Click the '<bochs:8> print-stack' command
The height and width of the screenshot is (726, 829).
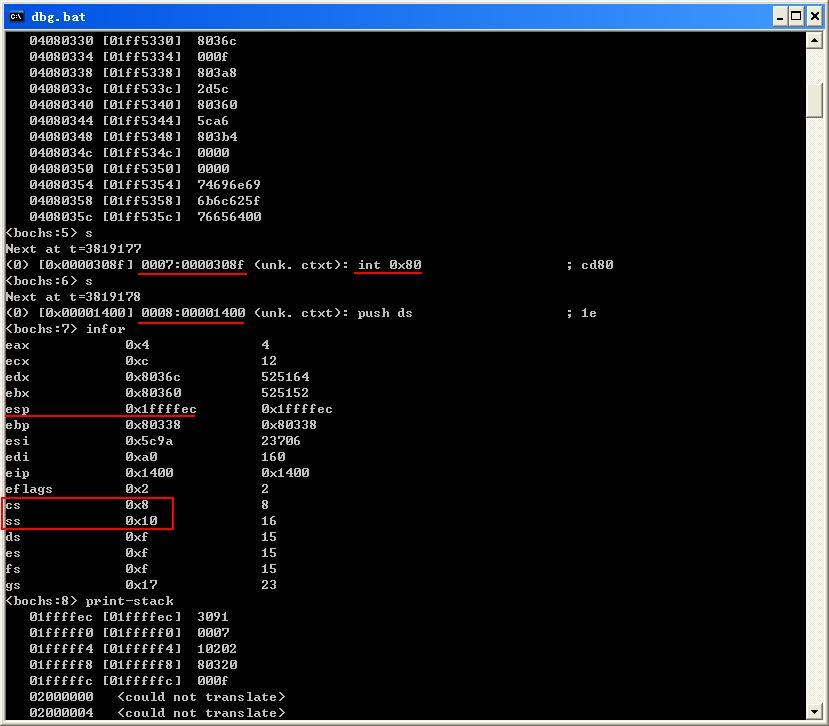click(89, 601)
